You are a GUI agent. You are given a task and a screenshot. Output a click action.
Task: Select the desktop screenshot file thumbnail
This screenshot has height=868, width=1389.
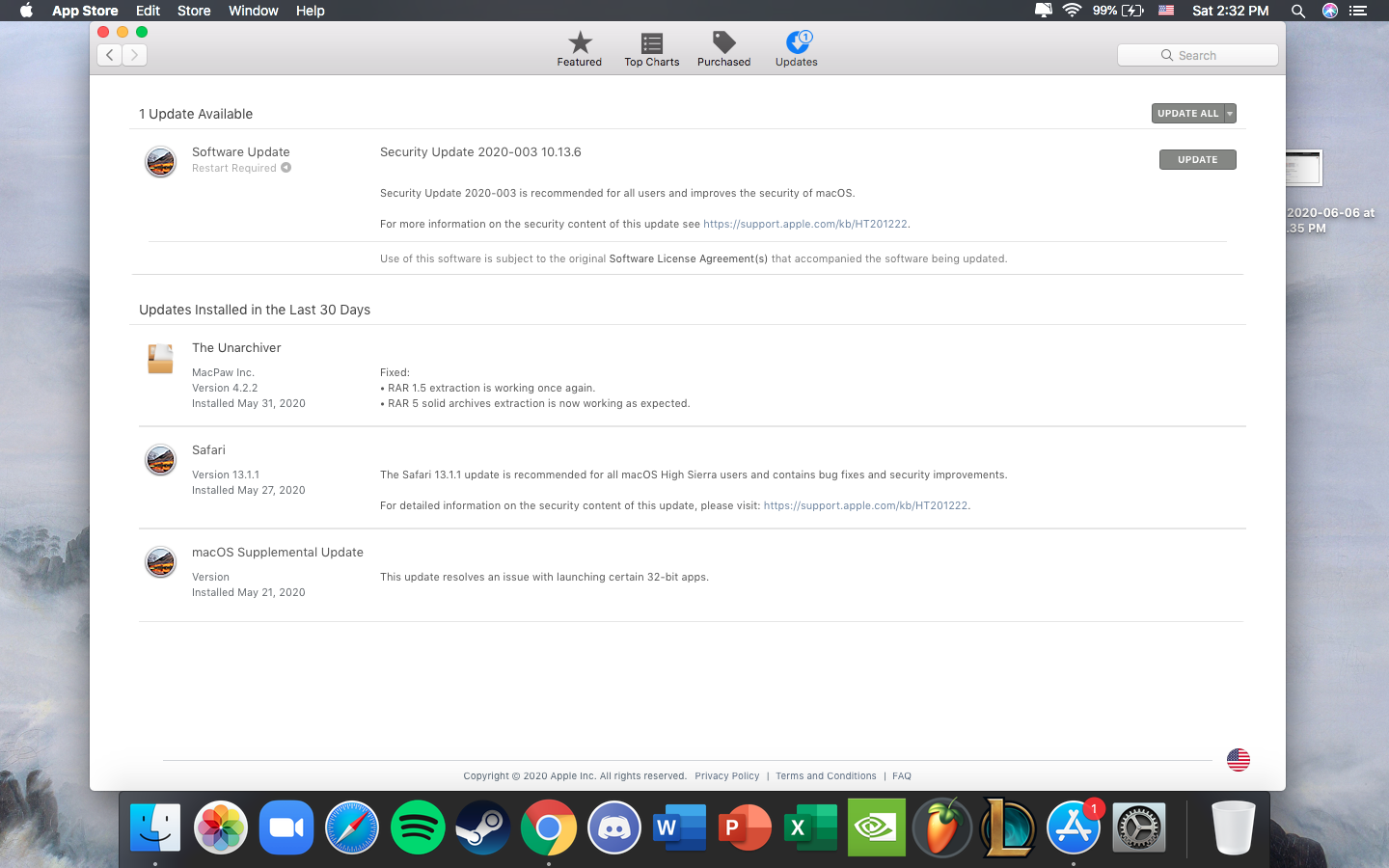[x=1304, y=169]
